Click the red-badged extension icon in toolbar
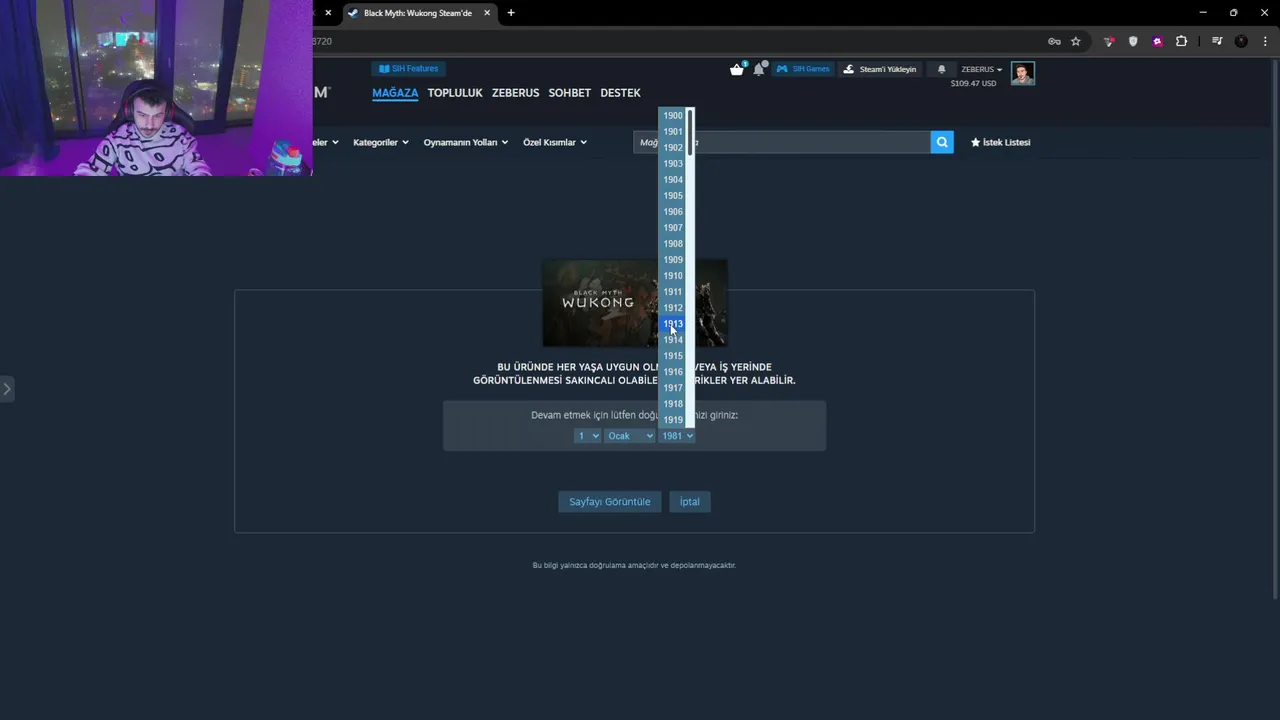Image resolution: width=1280 pixels, height=720 pixels. coord(1108,41)
